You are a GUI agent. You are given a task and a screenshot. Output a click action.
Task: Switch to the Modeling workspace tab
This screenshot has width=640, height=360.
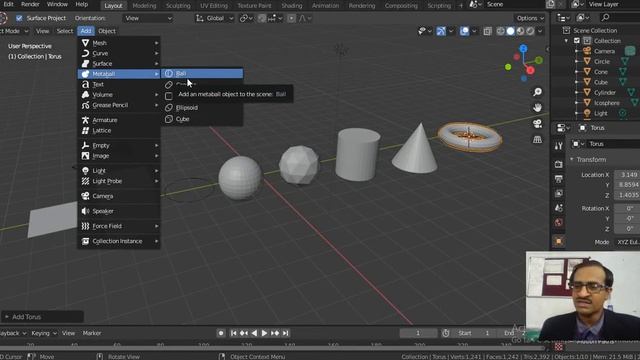[x=144, y=6]
